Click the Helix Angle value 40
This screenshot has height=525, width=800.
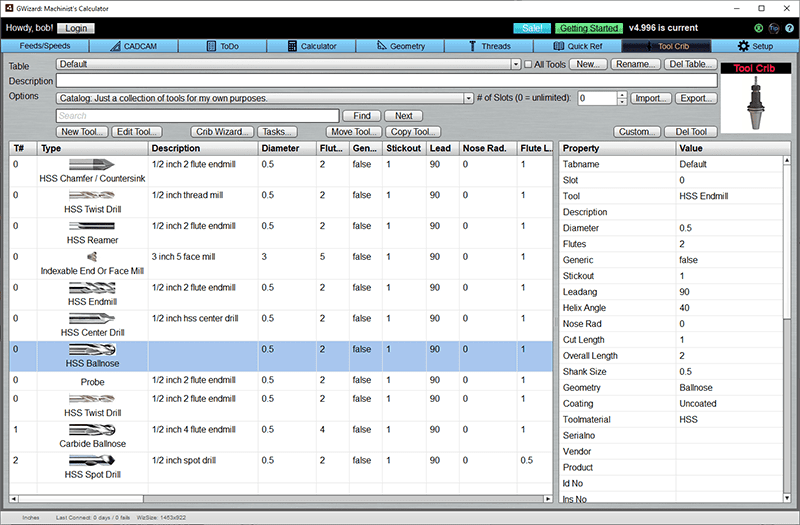click(728, 308)
